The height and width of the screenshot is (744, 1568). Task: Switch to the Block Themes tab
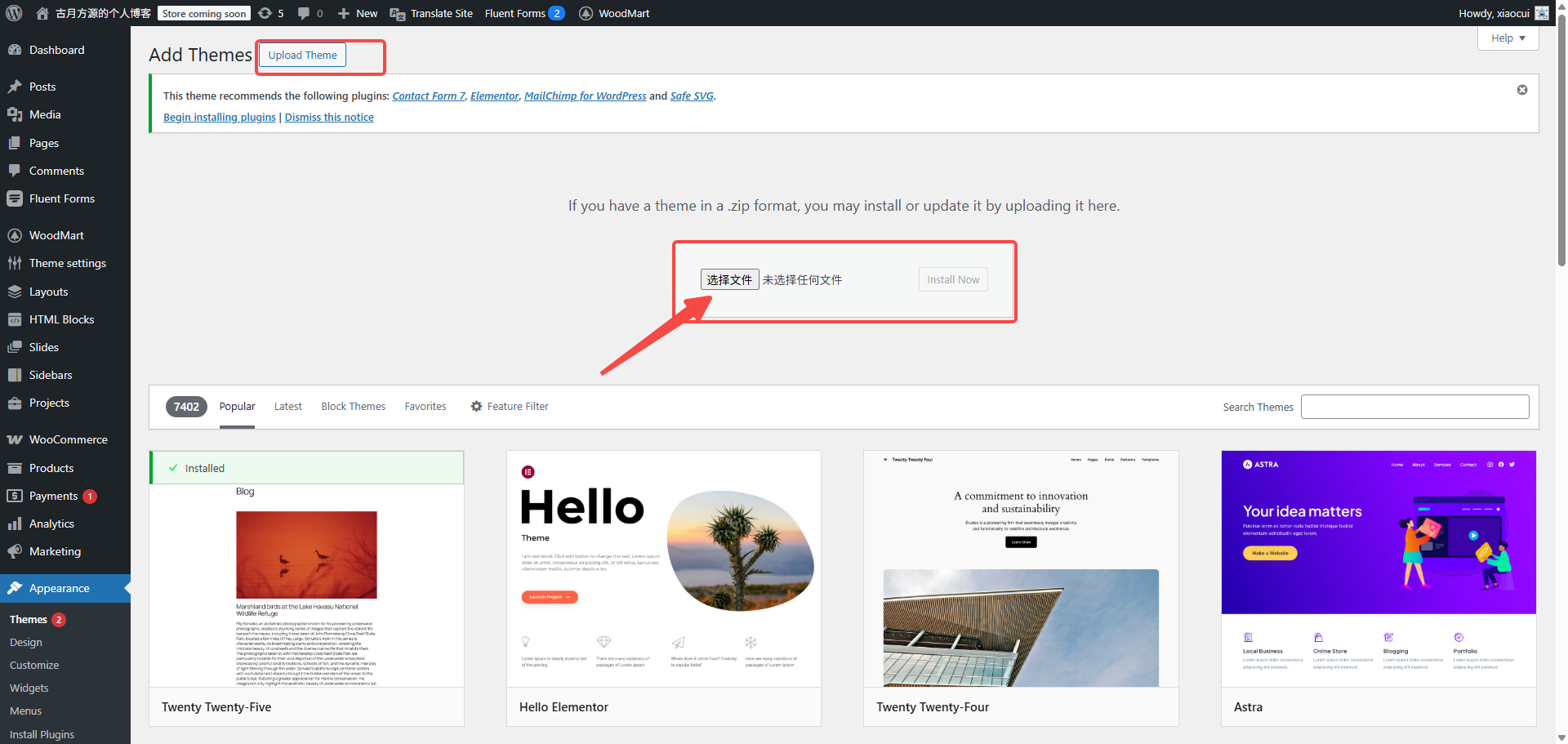pyautogui.click(x=353, y=407)
